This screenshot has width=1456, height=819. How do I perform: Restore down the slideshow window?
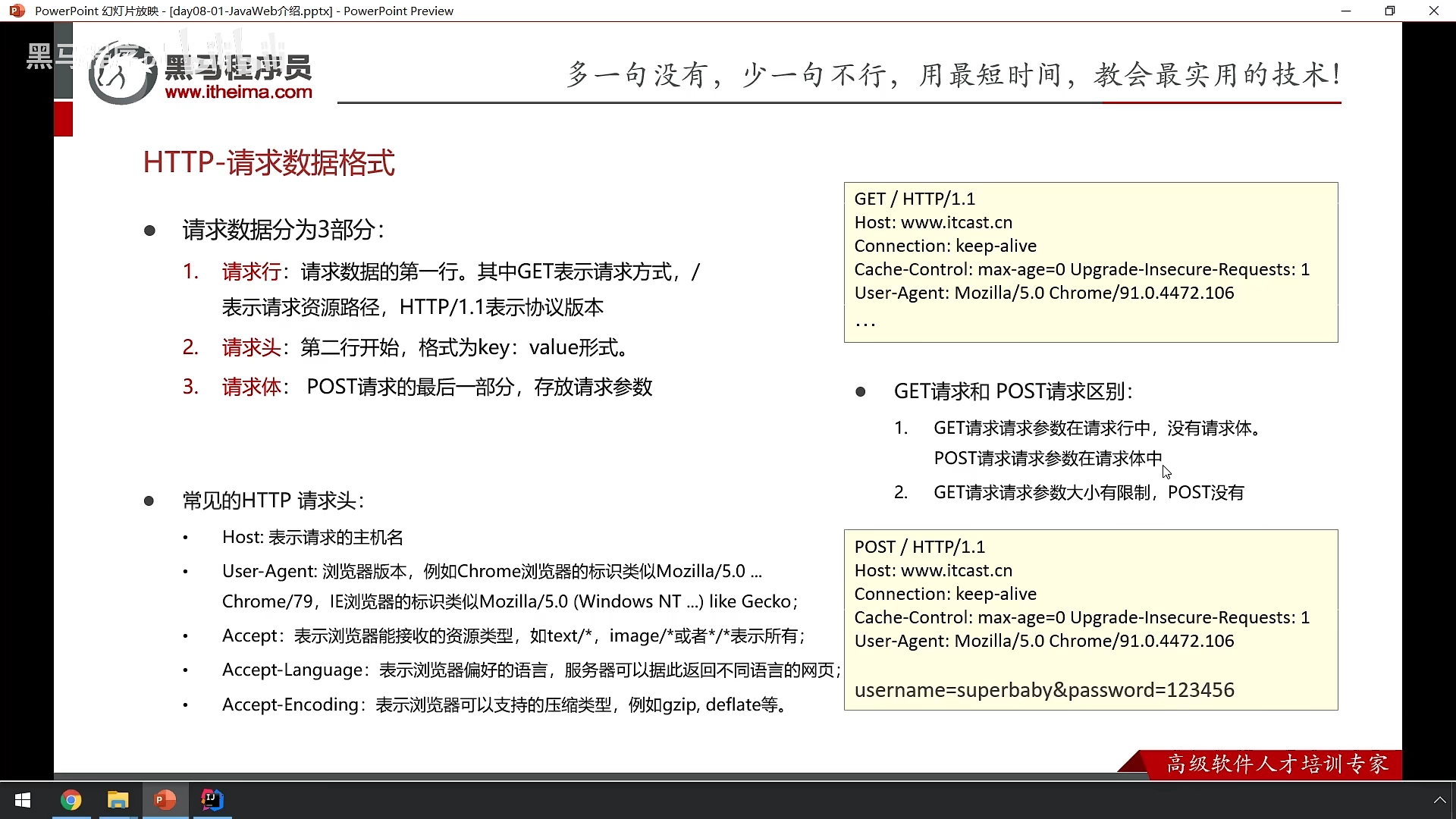1390,11
